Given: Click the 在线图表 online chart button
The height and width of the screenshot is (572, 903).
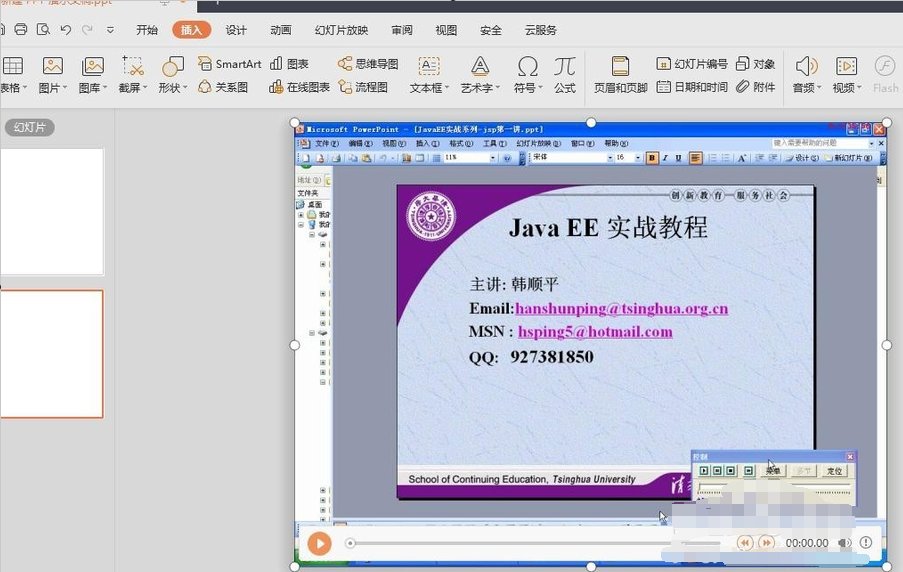Looking at the screenshot, I should click(300, 87).
